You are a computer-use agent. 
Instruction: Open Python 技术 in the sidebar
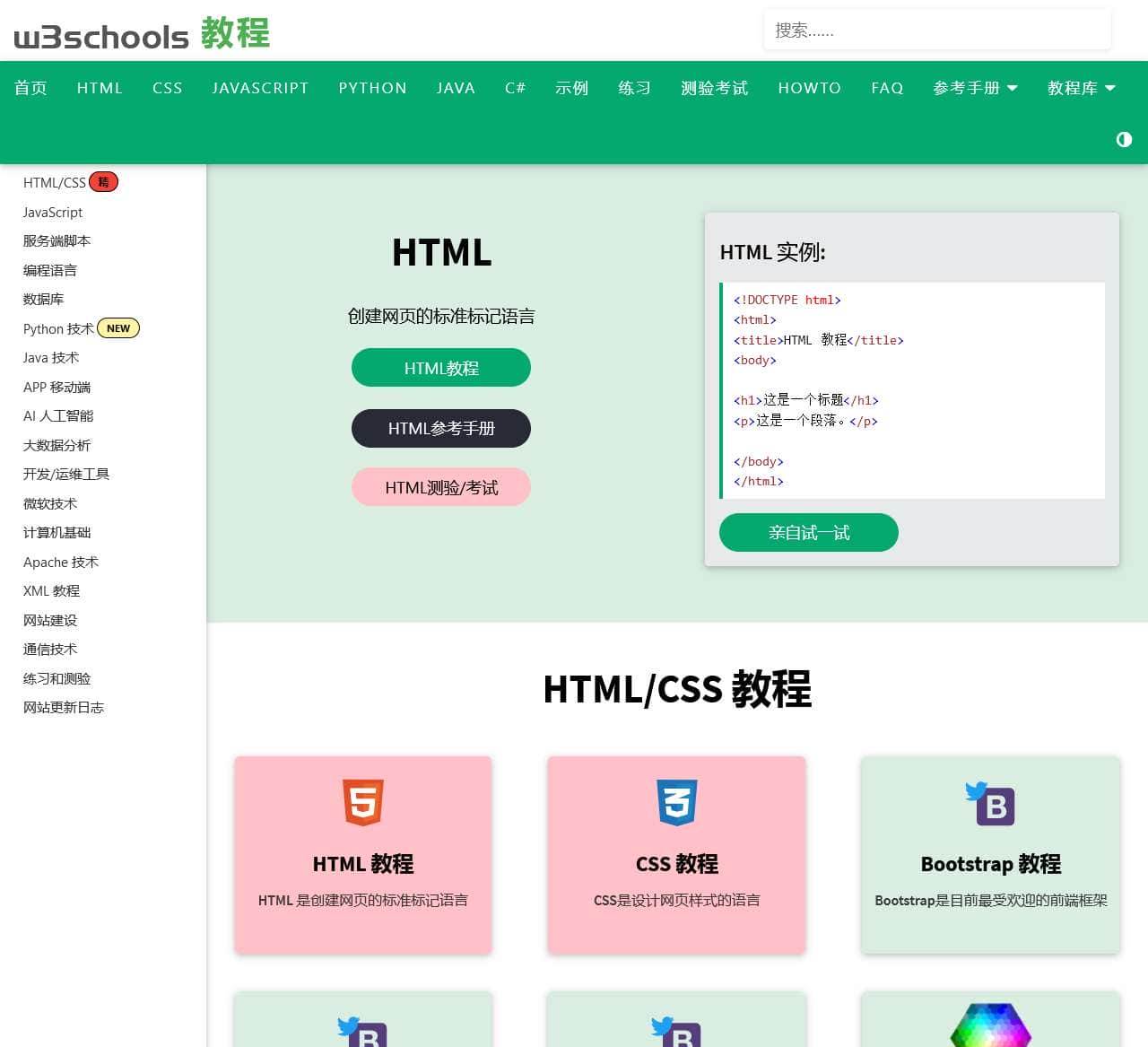[58, 329]
